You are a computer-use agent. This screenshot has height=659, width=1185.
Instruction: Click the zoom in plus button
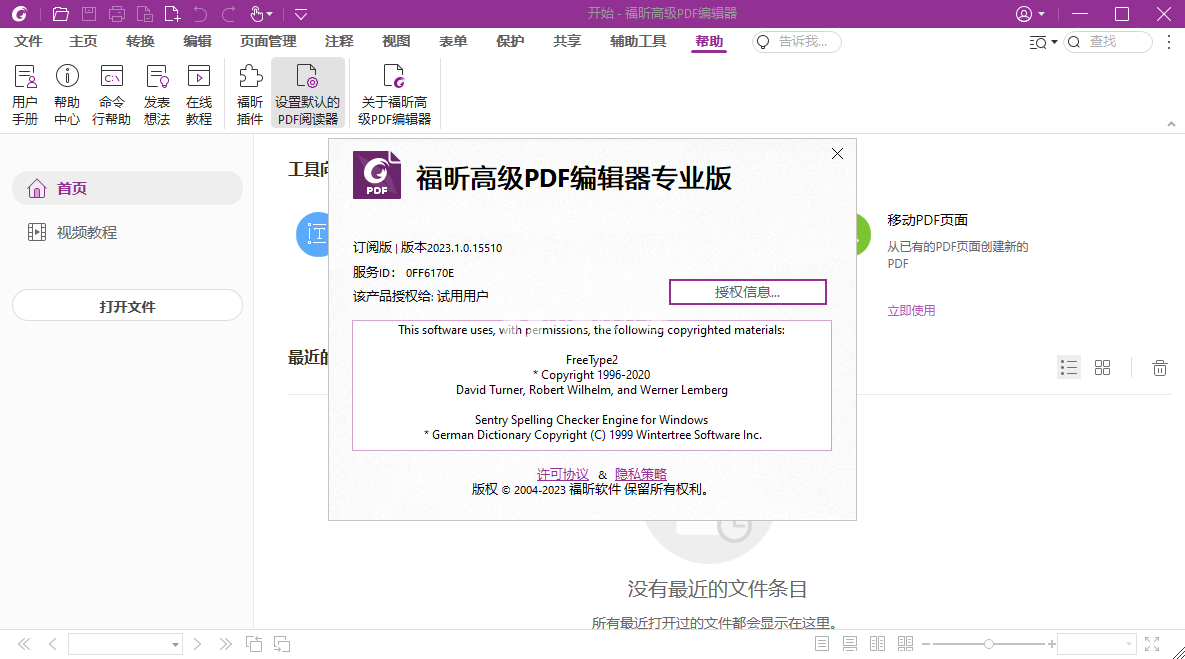click(1051, 644)
